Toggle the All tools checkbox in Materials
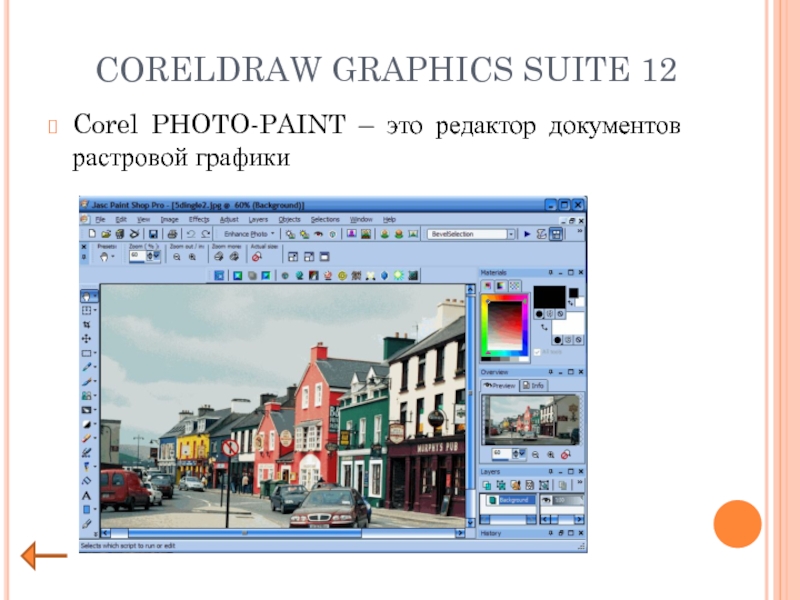 [x=537, y=352]
